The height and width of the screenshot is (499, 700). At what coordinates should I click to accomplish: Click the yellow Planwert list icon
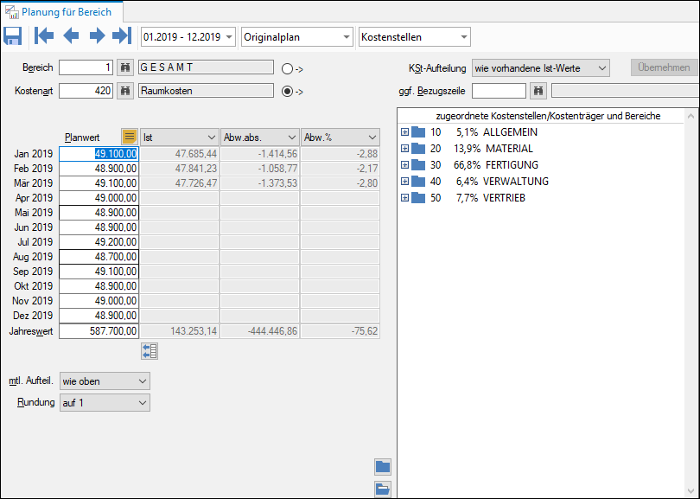129,137
